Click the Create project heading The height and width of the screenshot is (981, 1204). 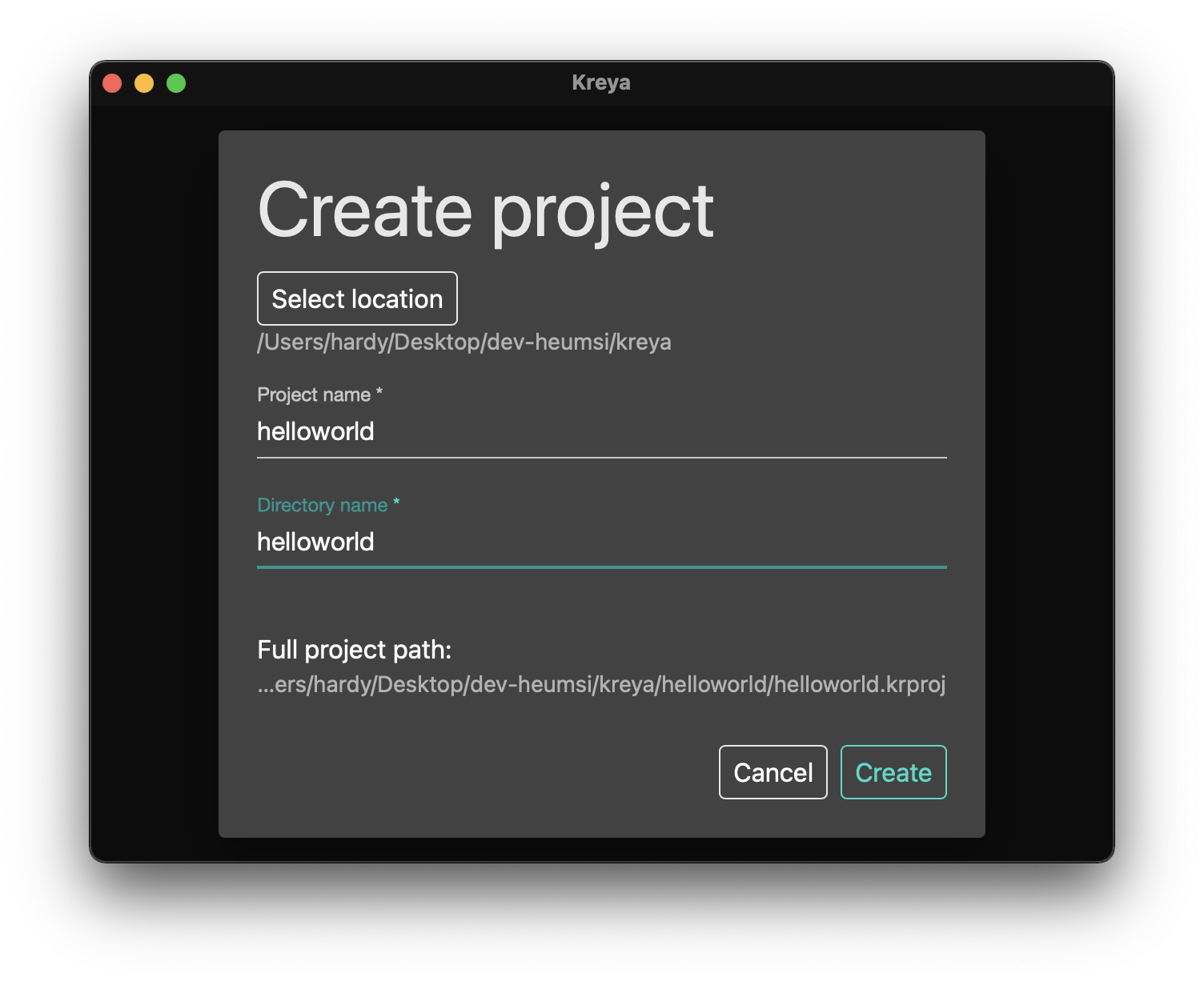coord(486,211)
